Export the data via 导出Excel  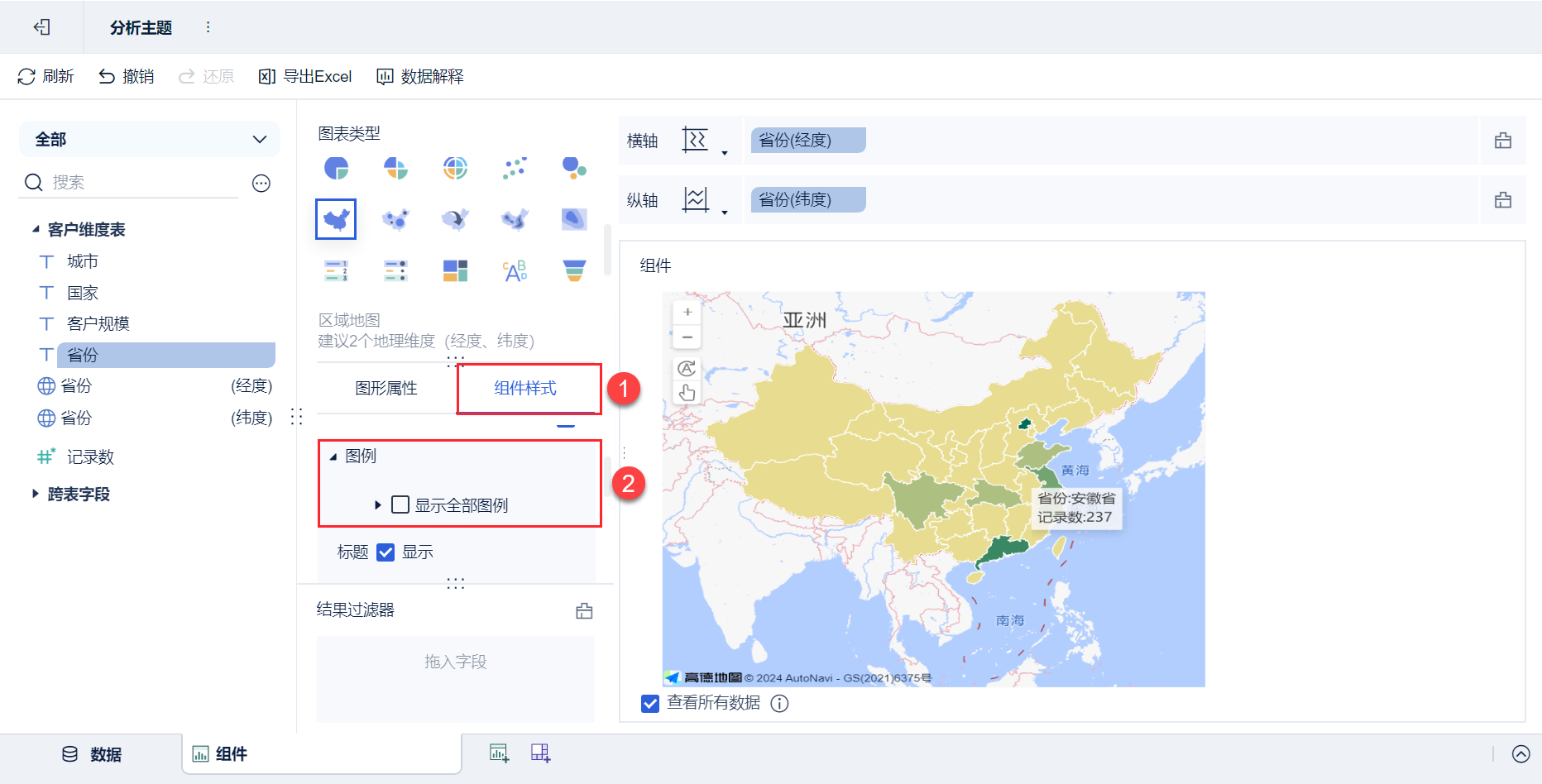[x=305, y=77]
